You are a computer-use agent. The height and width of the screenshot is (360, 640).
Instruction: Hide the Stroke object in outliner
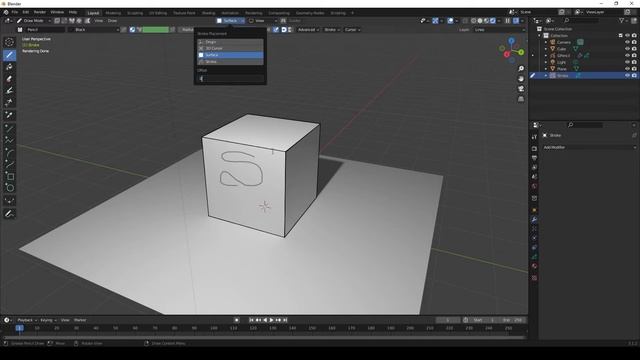[x=627, y=76]
